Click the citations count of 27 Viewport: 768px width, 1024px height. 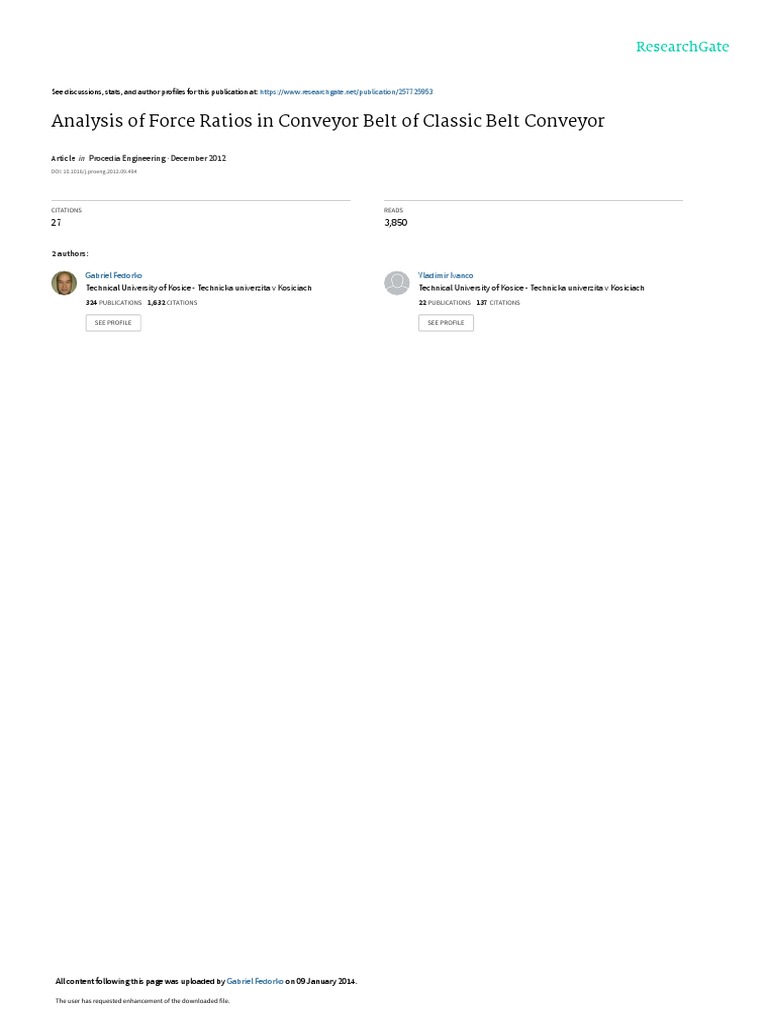coord(56,223)
